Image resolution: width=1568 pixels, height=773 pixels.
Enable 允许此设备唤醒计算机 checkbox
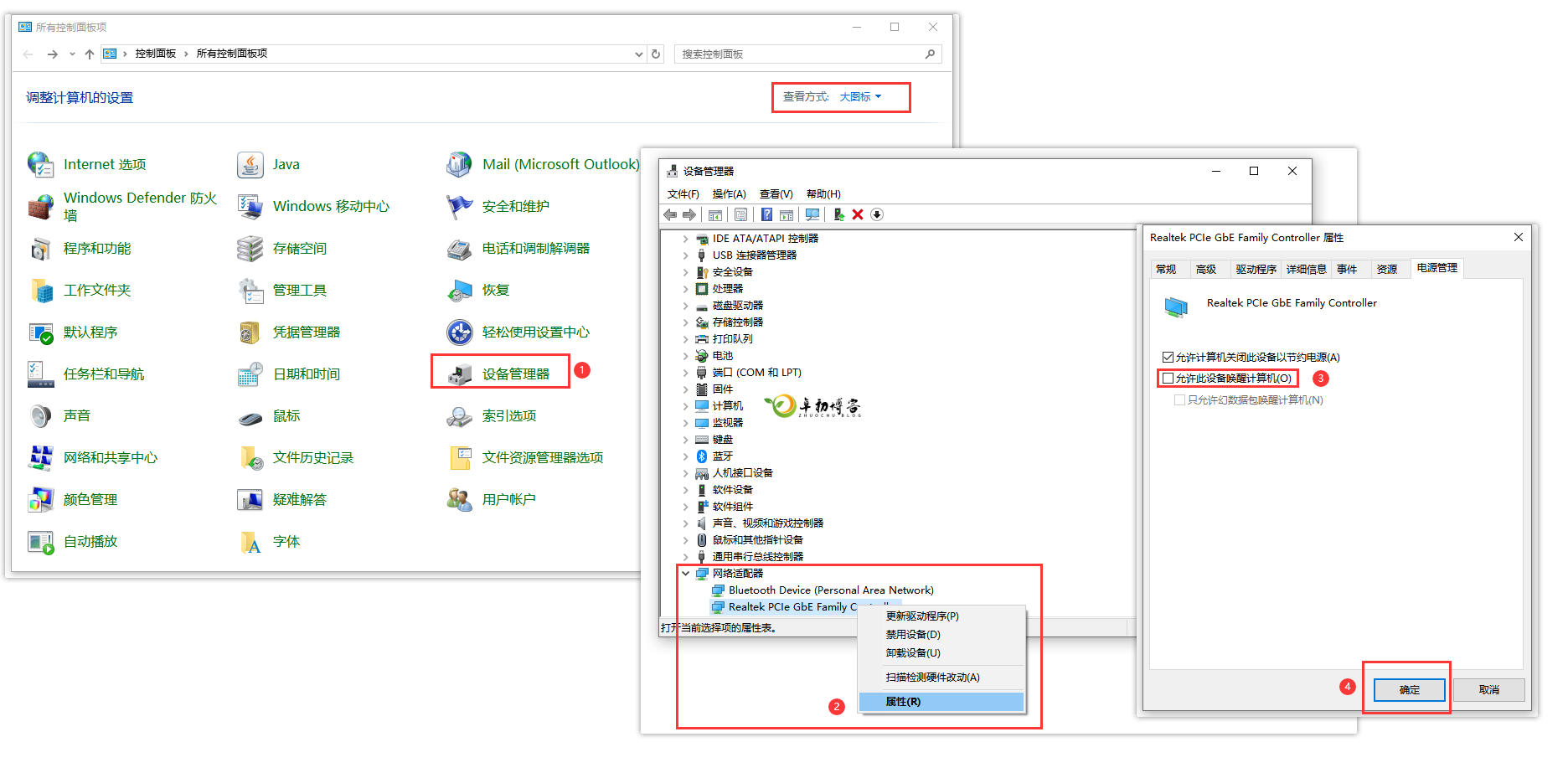click(1168, 379)
